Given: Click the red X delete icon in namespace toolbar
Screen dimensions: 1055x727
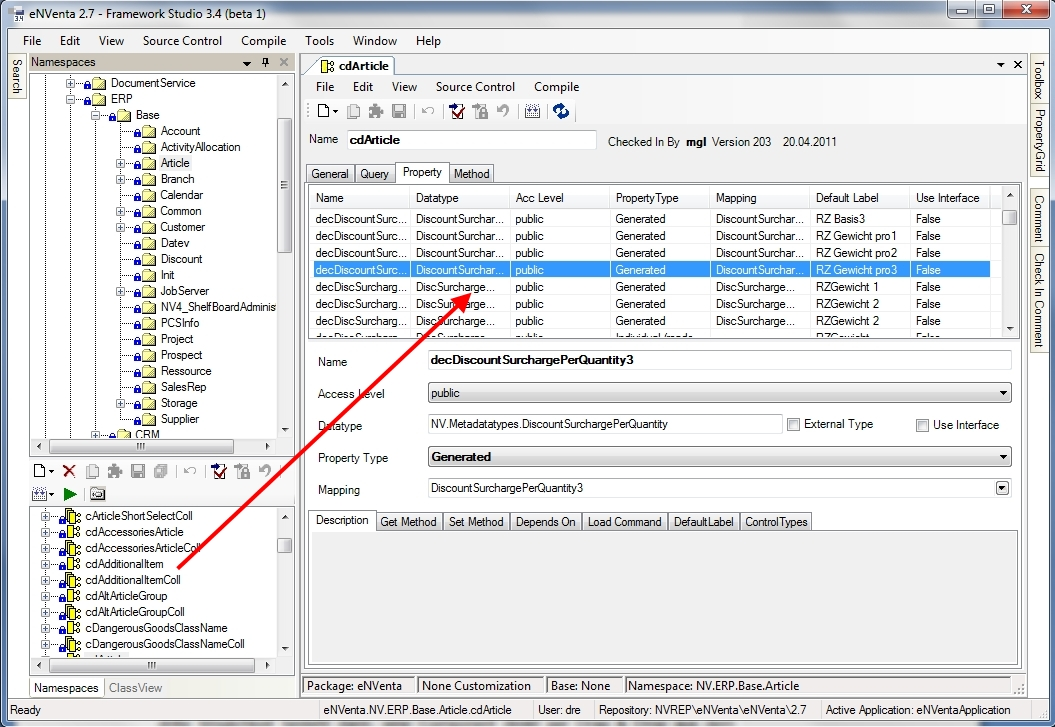Looking at the screenshot, I should [x=69, y=471].
